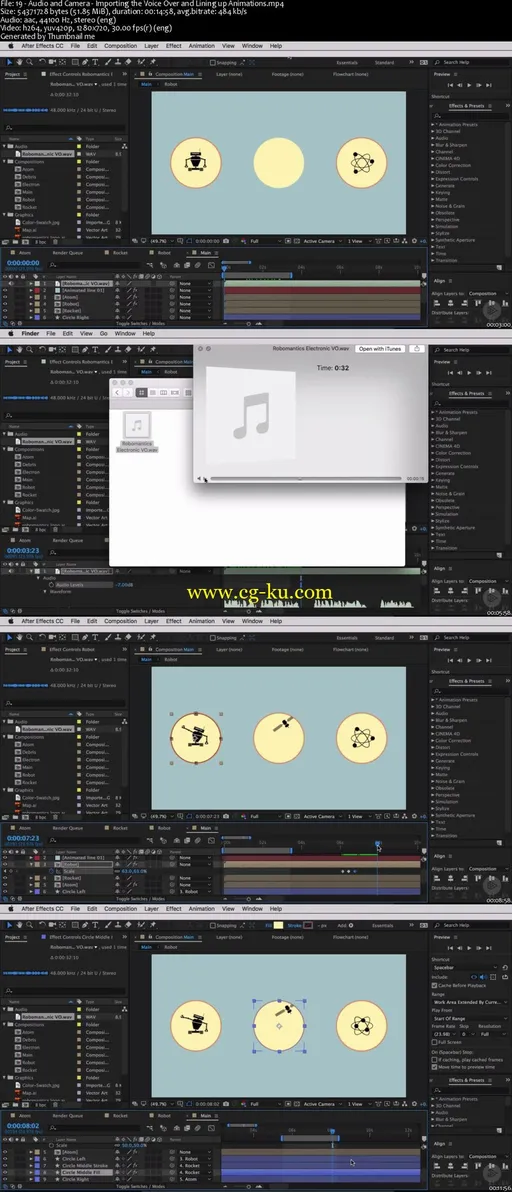Click the Stroke color swatch in the fourth frame
Image resolution: width=512 pixels, height=1192 pixels.
pyautogui.click(x=308, y=925)
